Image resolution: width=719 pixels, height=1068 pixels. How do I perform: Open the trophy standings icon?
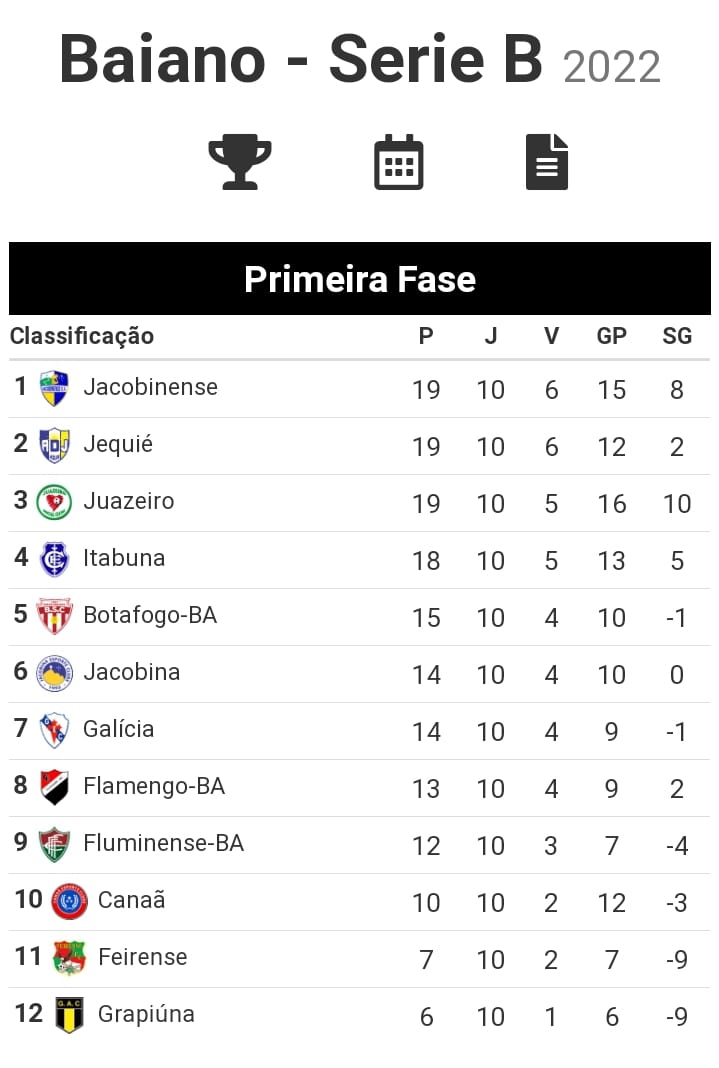[240, 162]
